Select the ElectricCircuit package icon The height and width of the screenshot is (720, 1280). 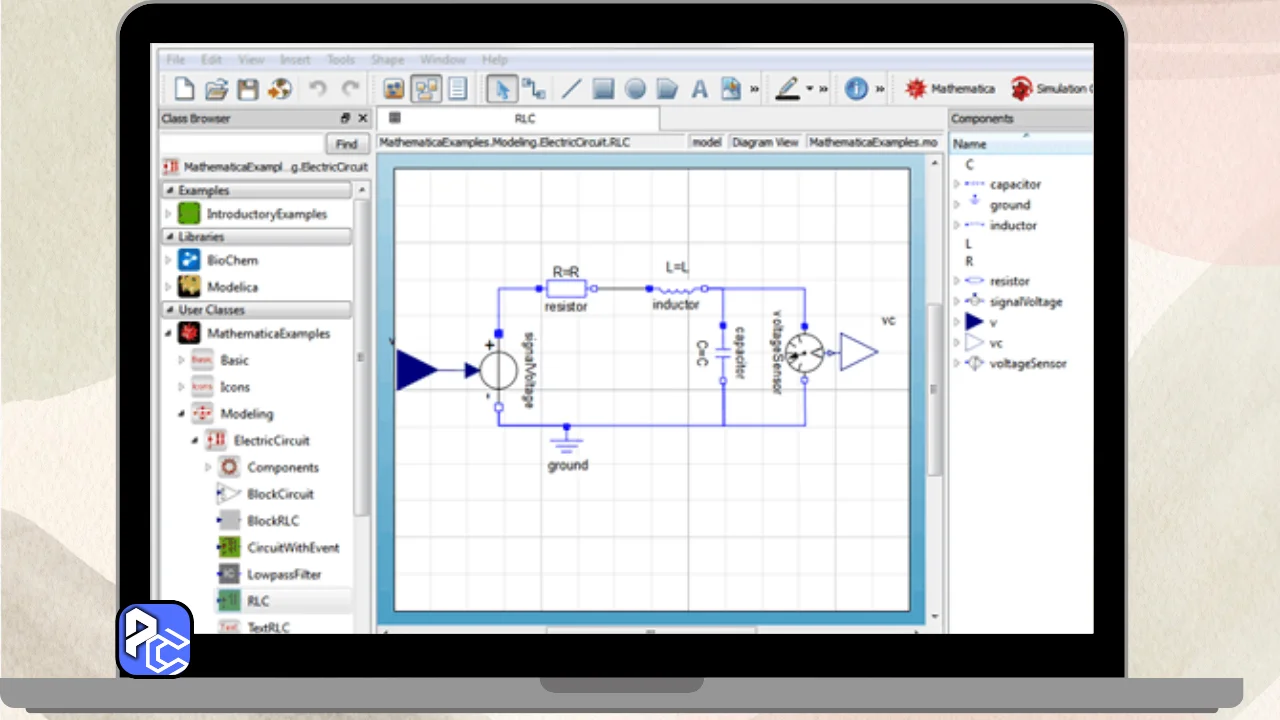(216, 440)
